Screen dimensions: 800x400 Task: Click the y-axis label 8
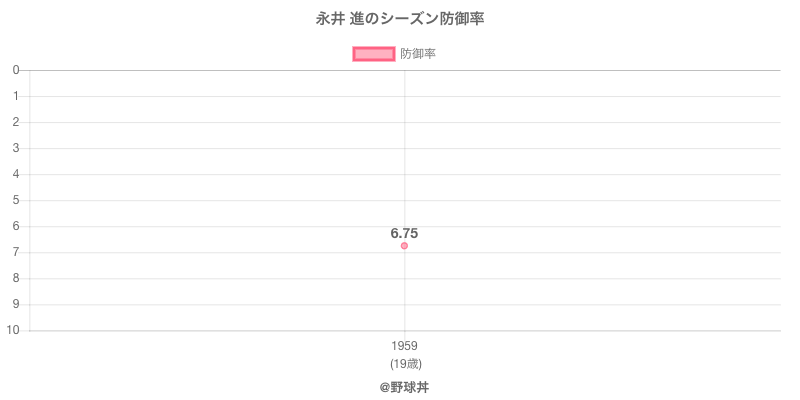pos(17,278)
